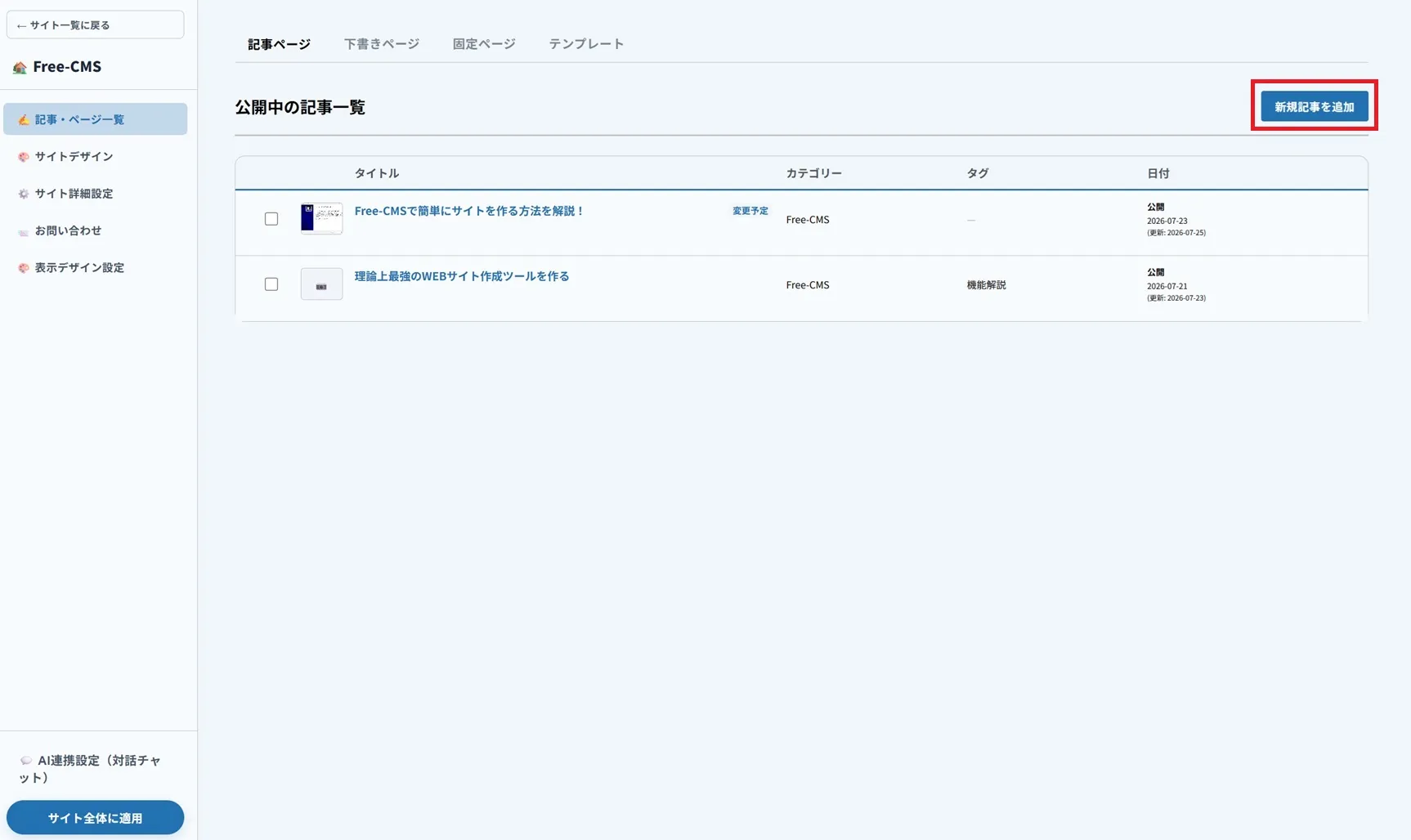Click the palette icon beside サイトデザイン
Image resolution: width=1411 pixels, height=840 pixels.
point(24,156)
